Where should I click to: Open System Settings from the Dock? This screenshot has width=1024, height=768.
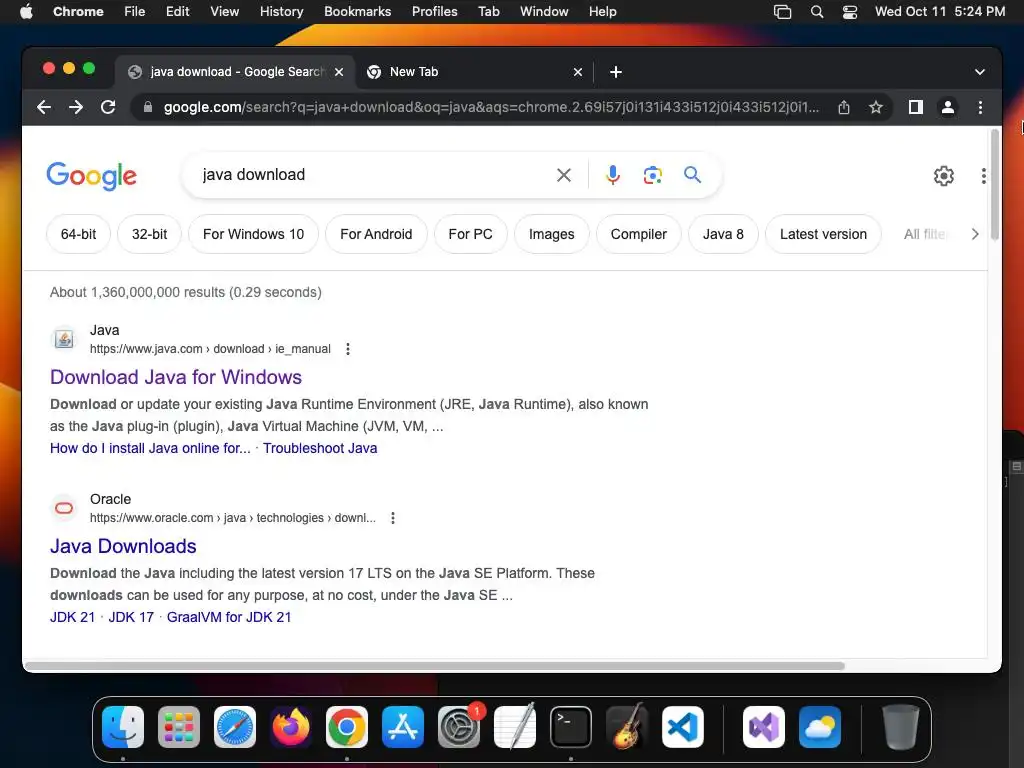459,727
